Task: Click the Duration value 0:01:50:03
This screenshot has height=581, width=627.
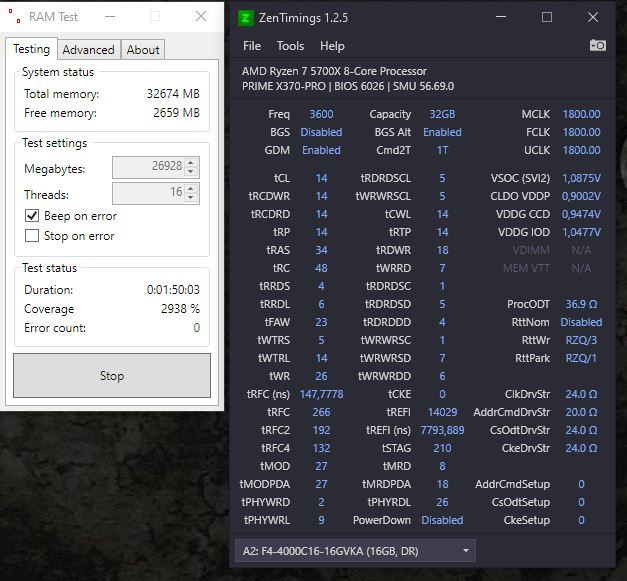Action: click(173, 290)
